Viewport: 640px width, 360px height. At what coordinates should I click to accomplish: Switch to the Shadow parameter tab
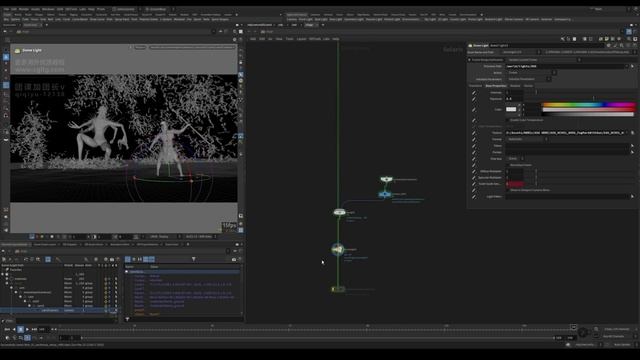pos(515,86)
